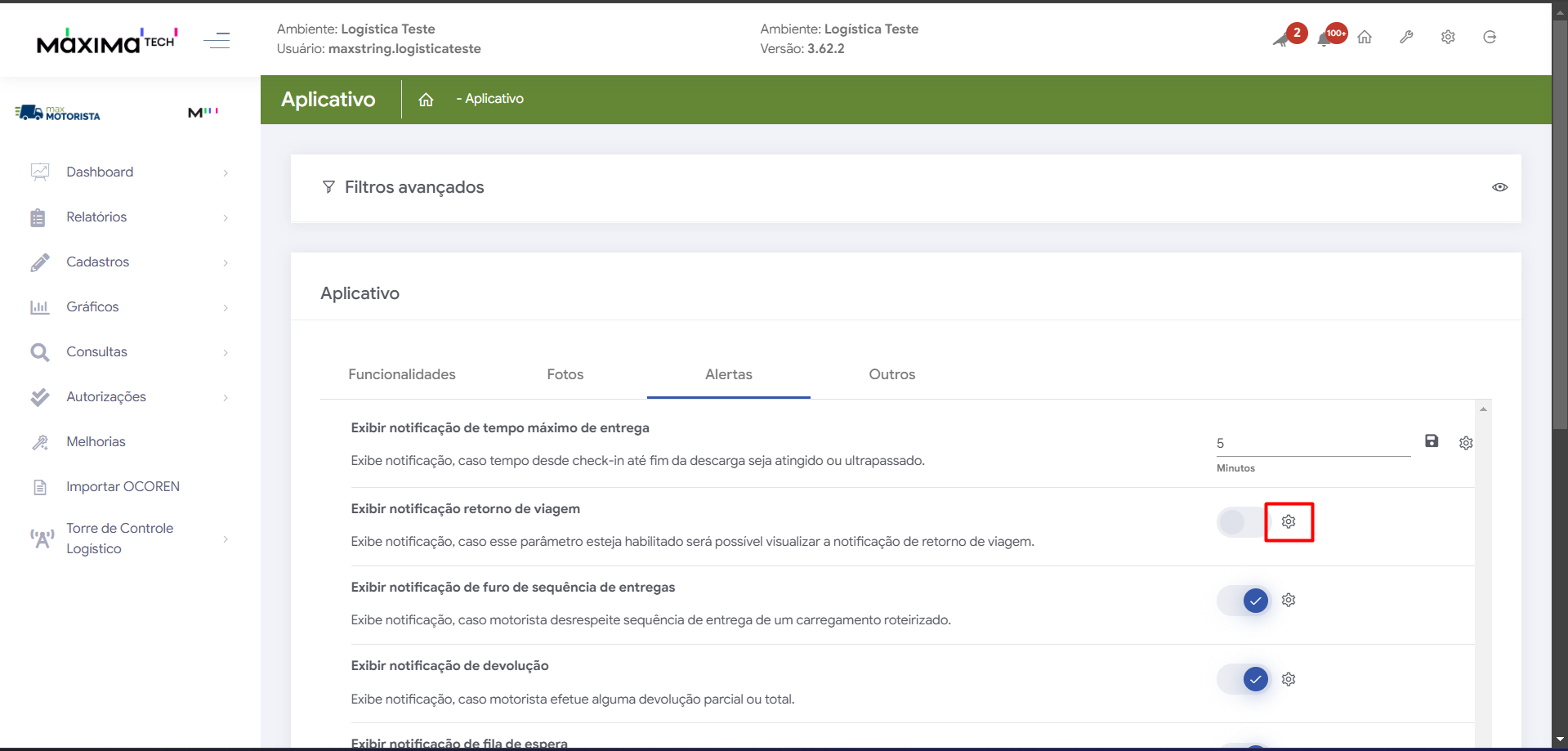Click the bird alert icon with badge 2
The image size is (1568, 751).
tap(1283, 38)
